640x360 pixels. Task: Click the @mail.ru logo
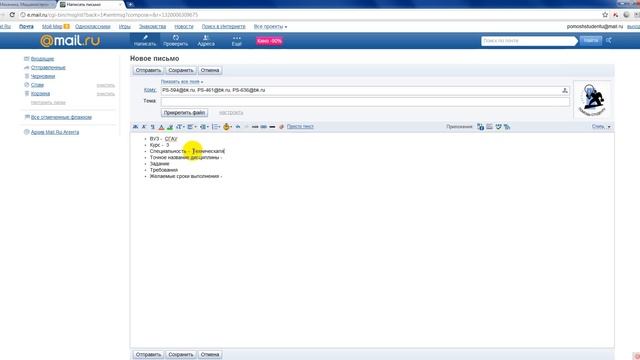point(70,40)
